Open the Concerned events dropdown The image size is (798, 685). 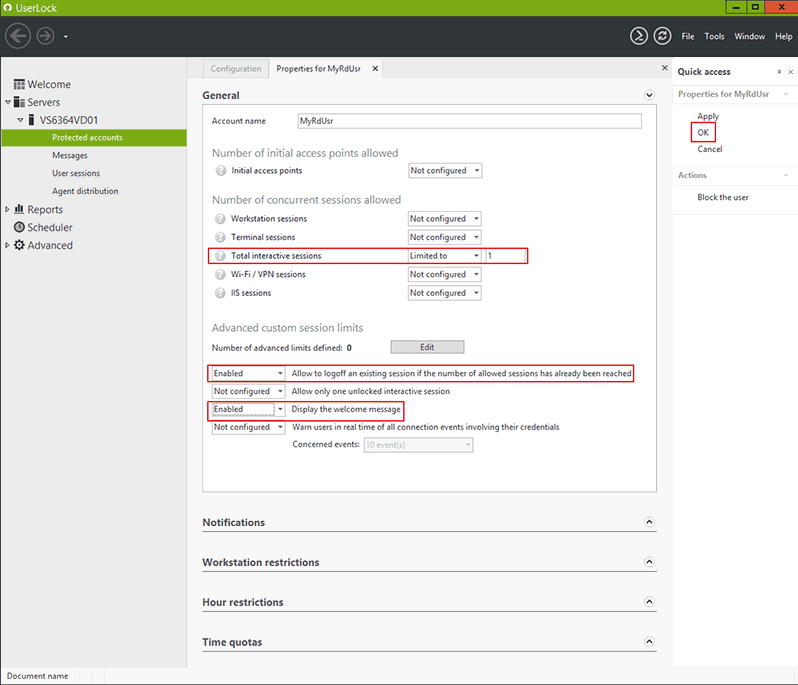(x=418, y=445)
